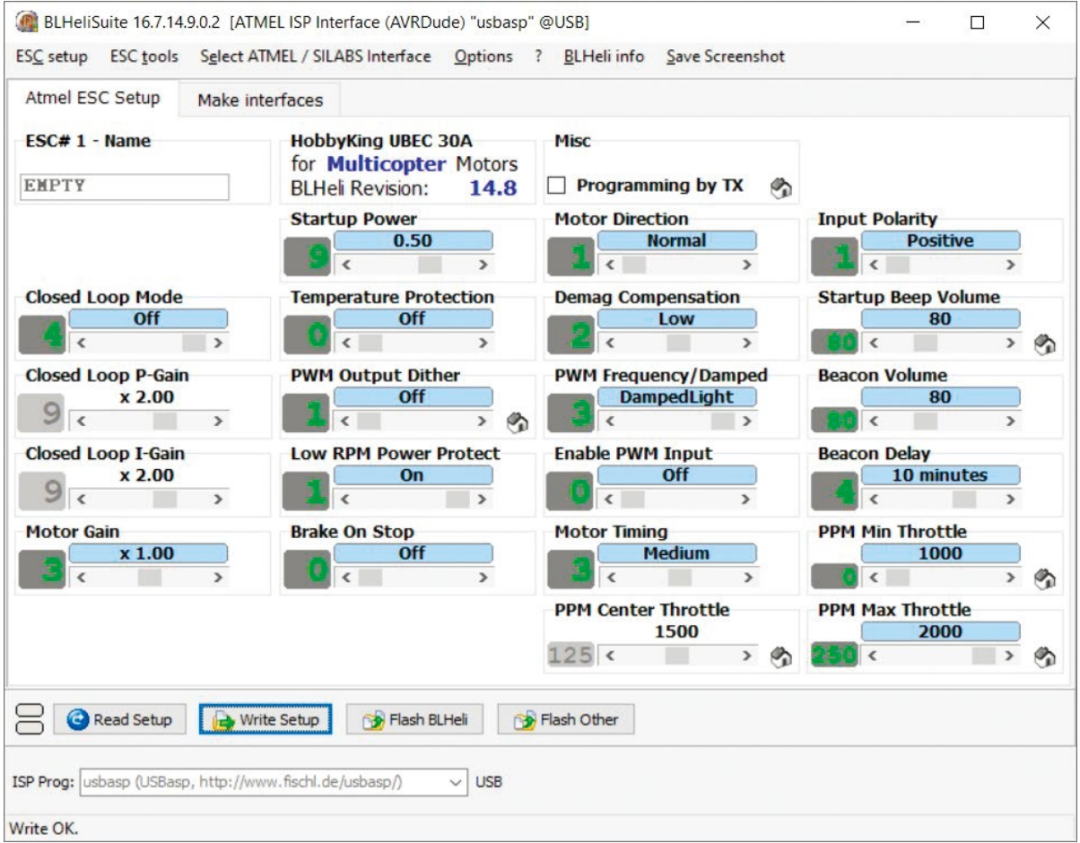Image resolution: width=1080 pixels, height=843 pixels.
Task: Click the PWM Frequency/Damped slider thumb
Action: [x=723, y=421]
